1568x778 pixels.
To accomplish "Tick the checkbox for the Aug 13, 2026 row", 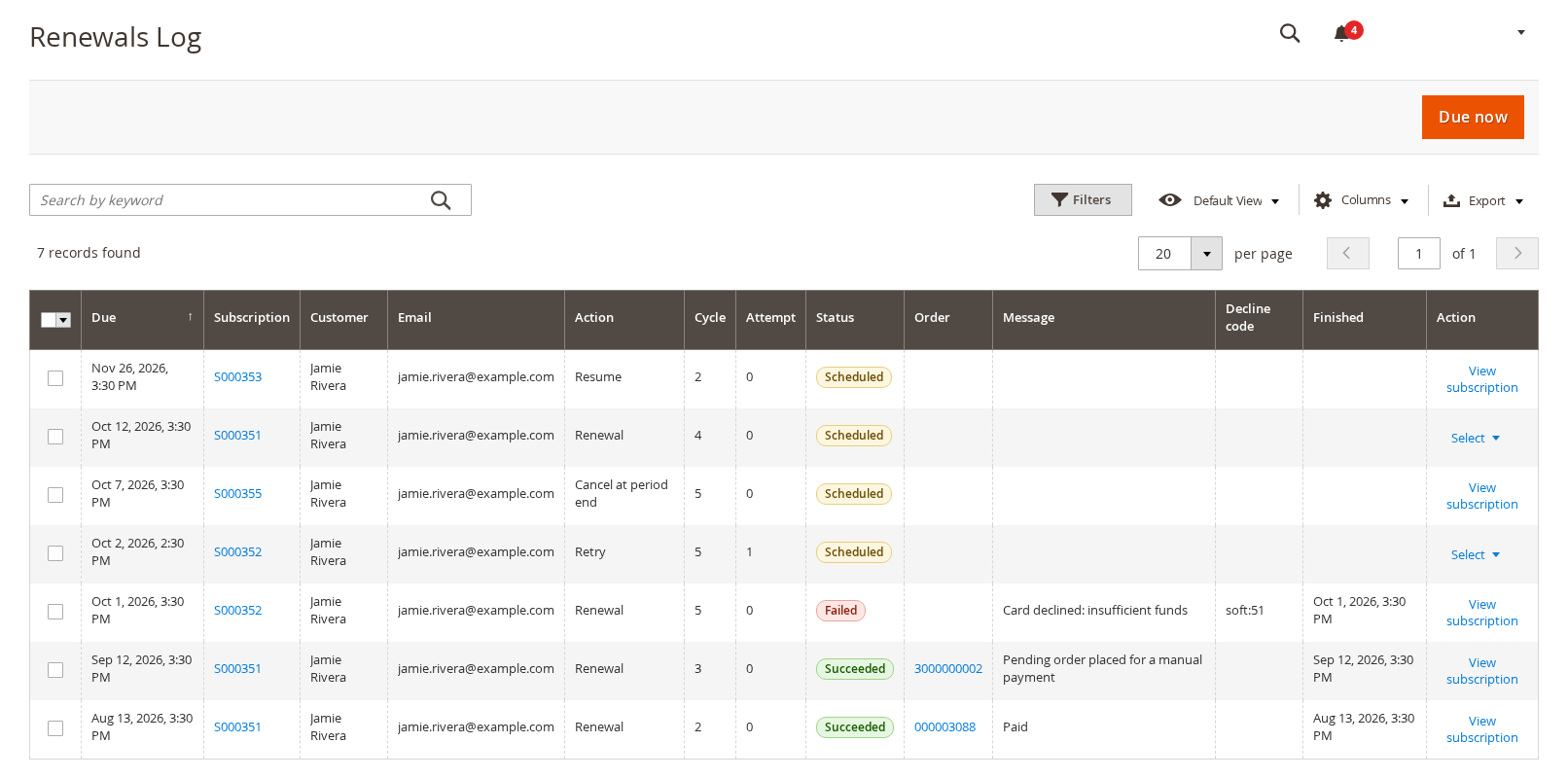I will pyautogui.click(x=55, y=728).
